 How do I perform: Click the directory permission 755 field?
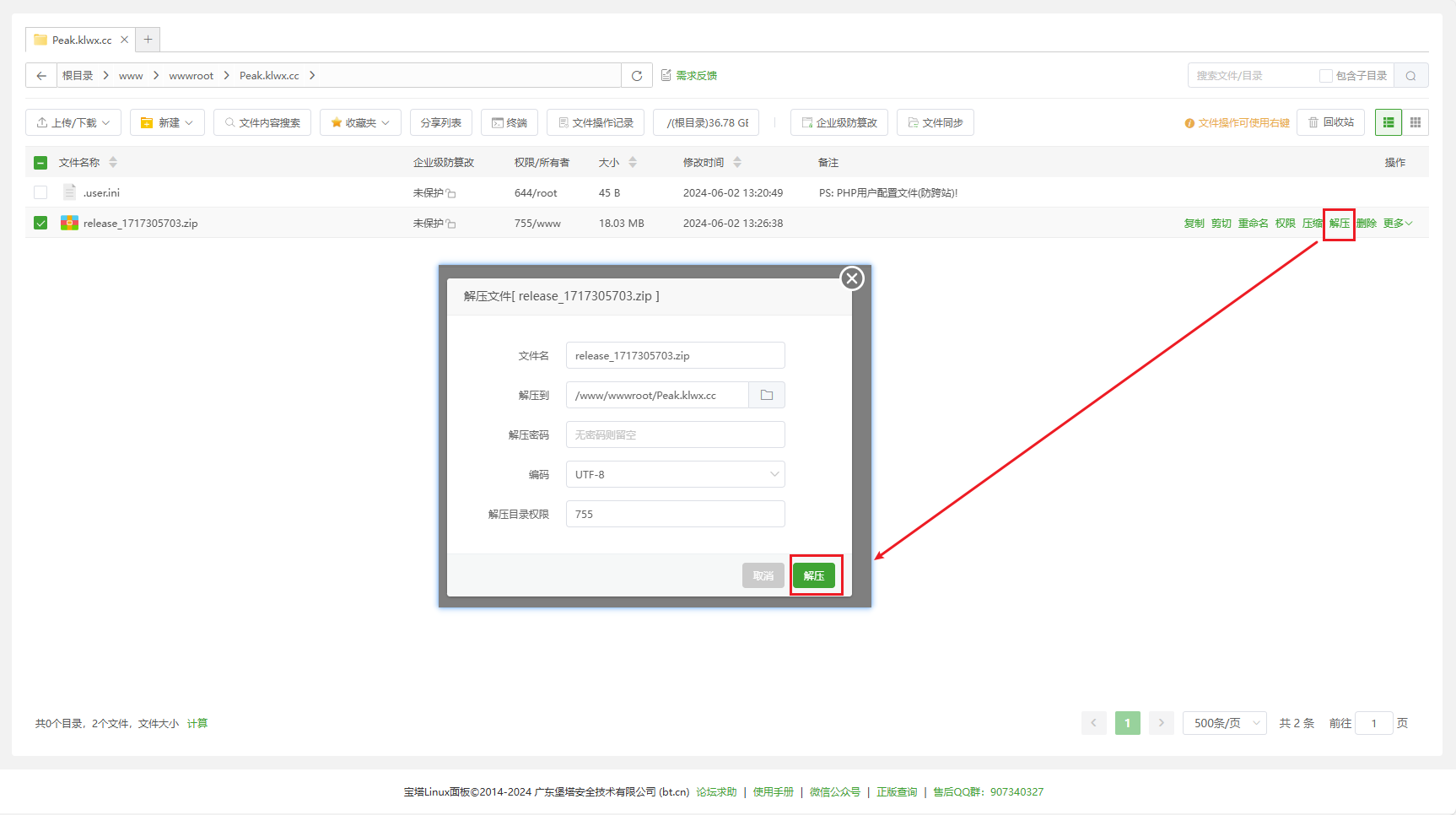[x=676, y=514]
